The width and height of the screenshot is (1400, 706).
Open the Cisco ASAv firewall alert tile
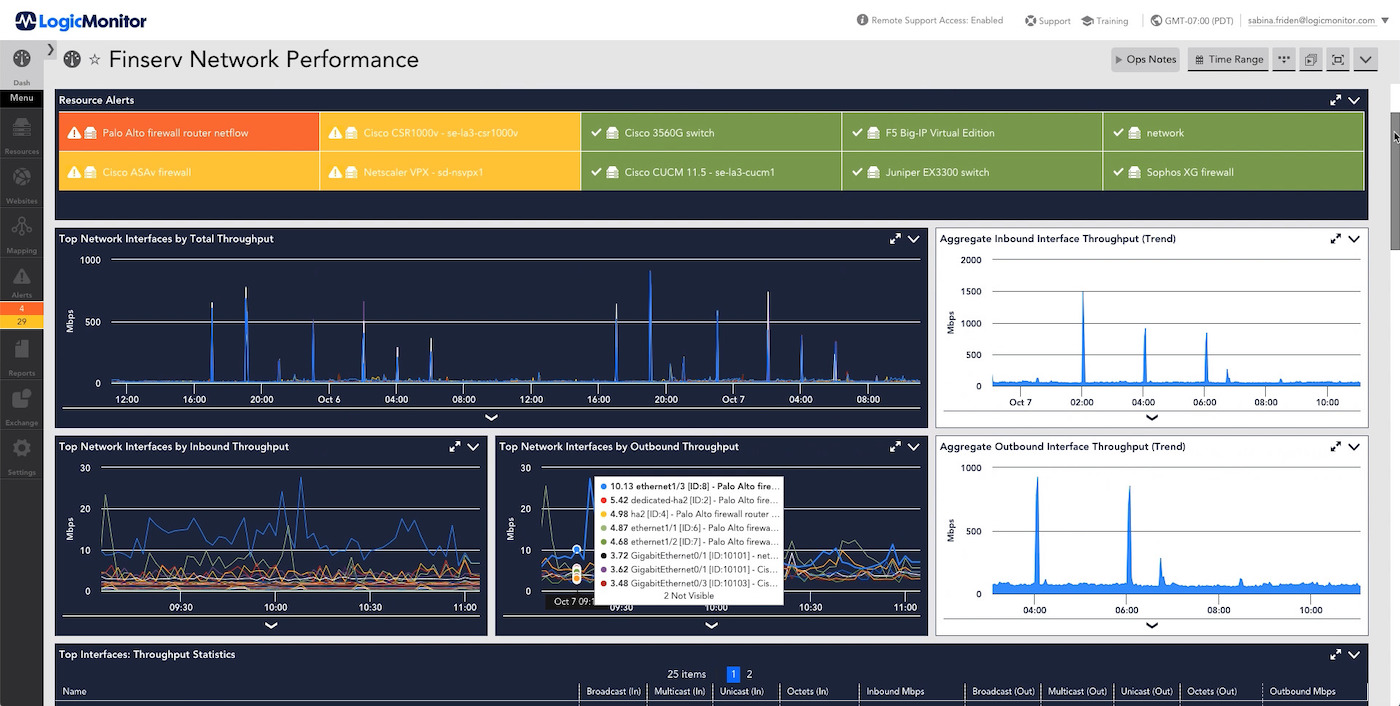pos(189,171)
